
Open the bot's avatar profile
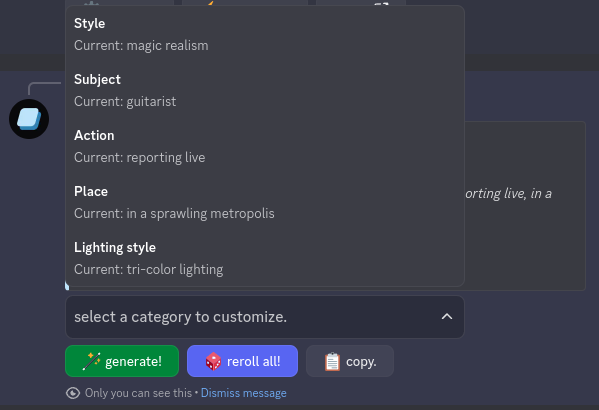[29, 119]
